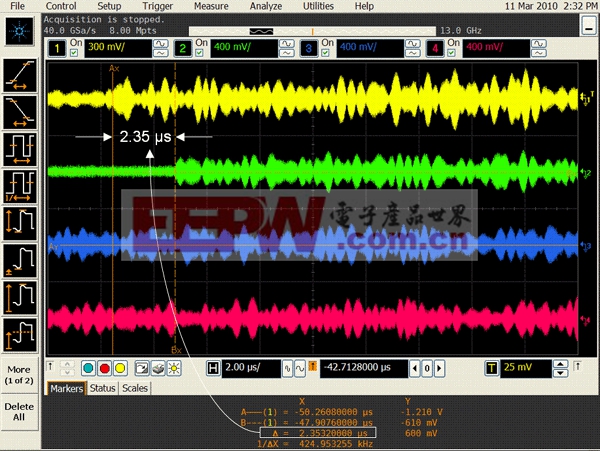Open the Measure menu

pos(211,6)
